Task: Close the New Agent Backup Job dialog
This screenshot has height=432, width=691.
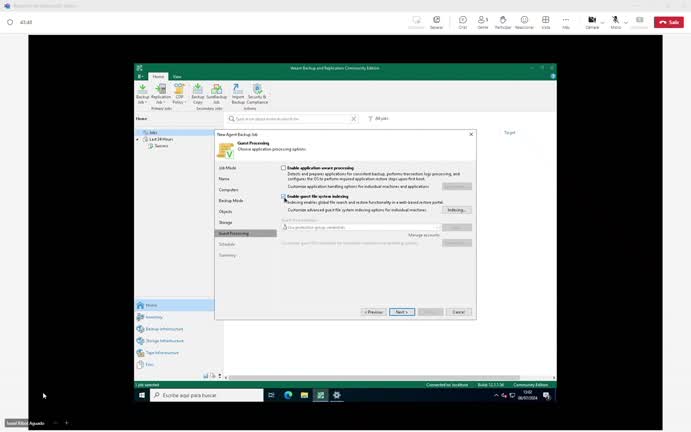Action: click(471, 134)
